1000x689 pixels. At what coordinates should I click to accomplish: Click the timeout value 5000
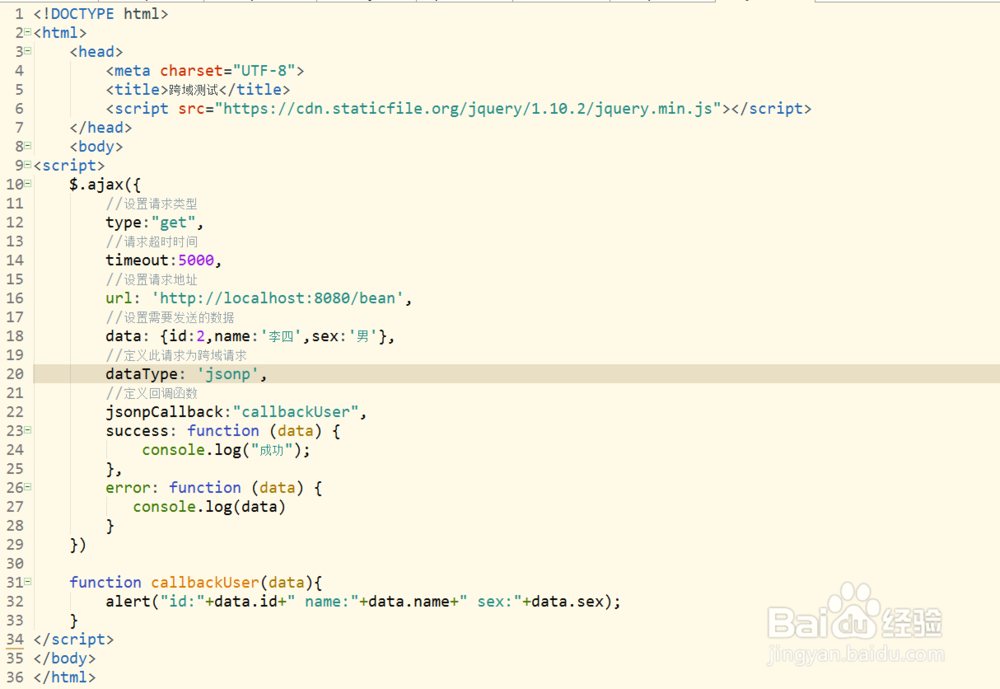tap(196, 260)
